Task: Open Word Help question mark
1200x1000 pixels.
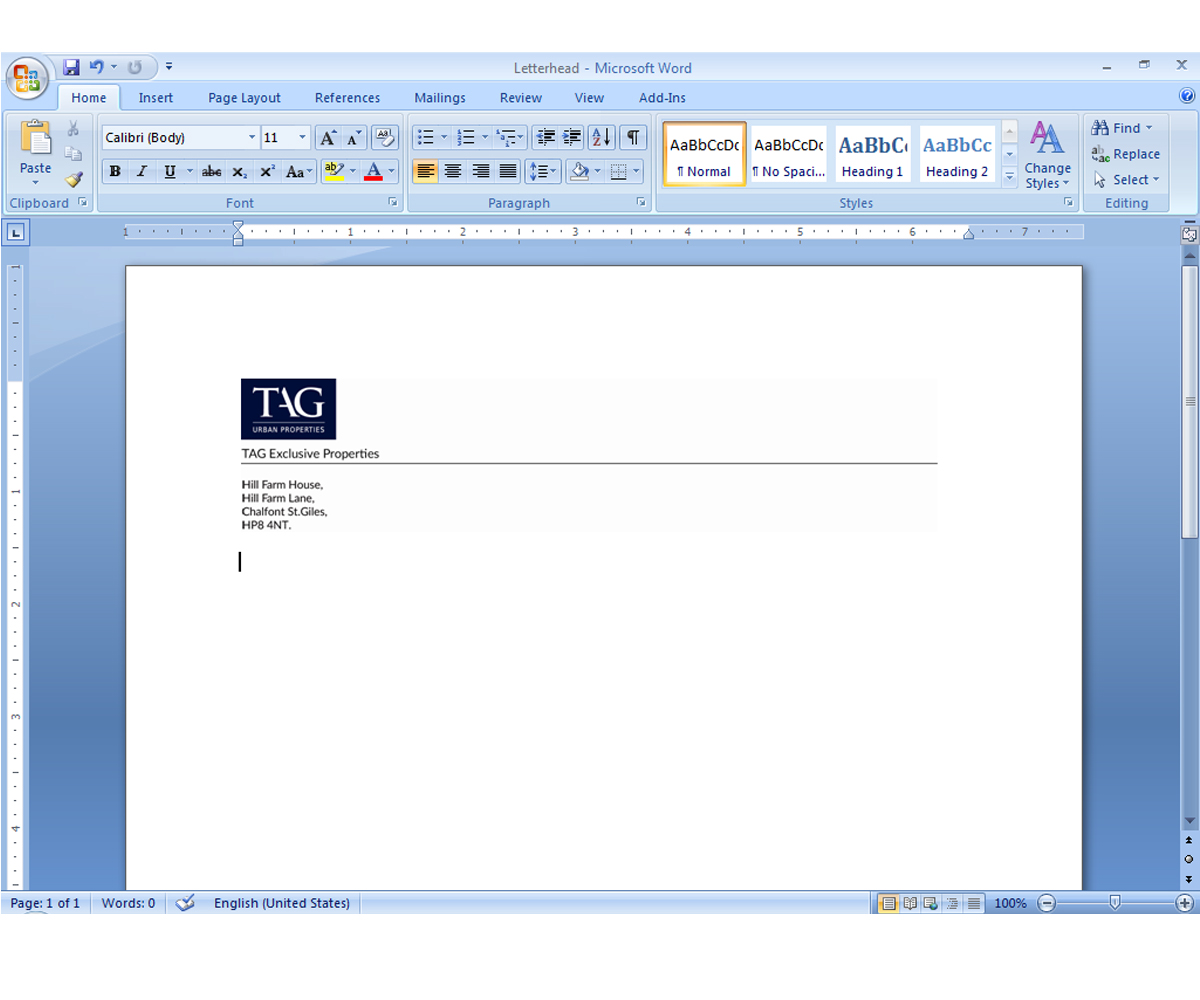Action: coord(1187,97)
